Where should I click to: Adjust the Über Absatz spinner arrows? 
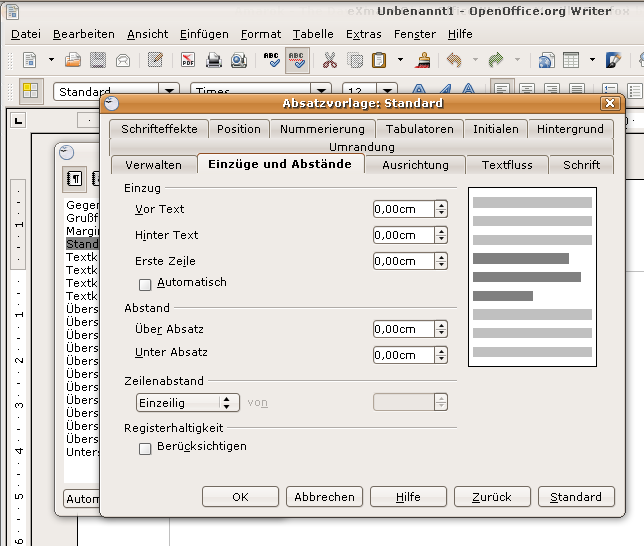point(441,329)
